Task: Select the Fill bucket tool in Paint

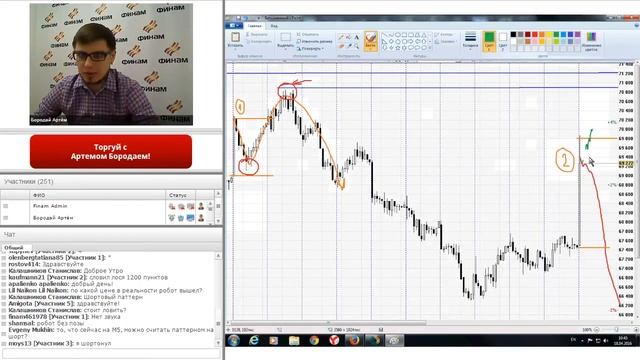Action: coord(349,37)
